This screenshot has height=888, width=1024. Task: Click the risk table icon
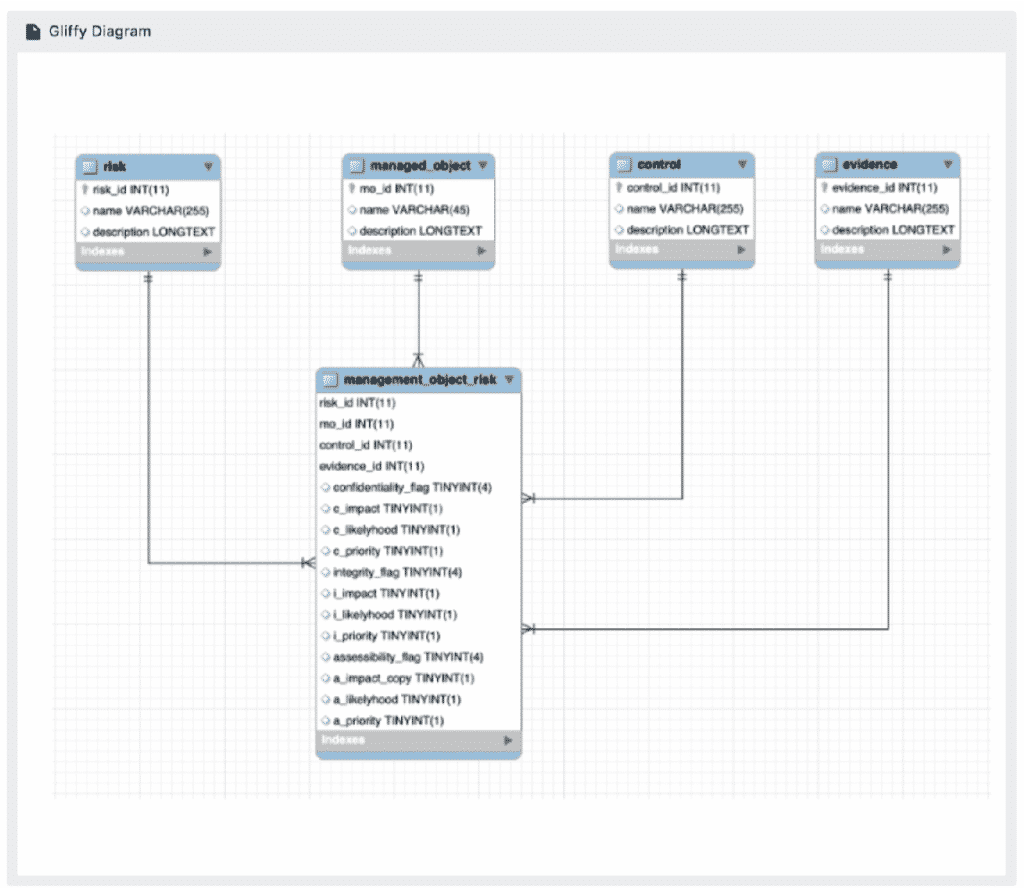click(x=89, y=166)
